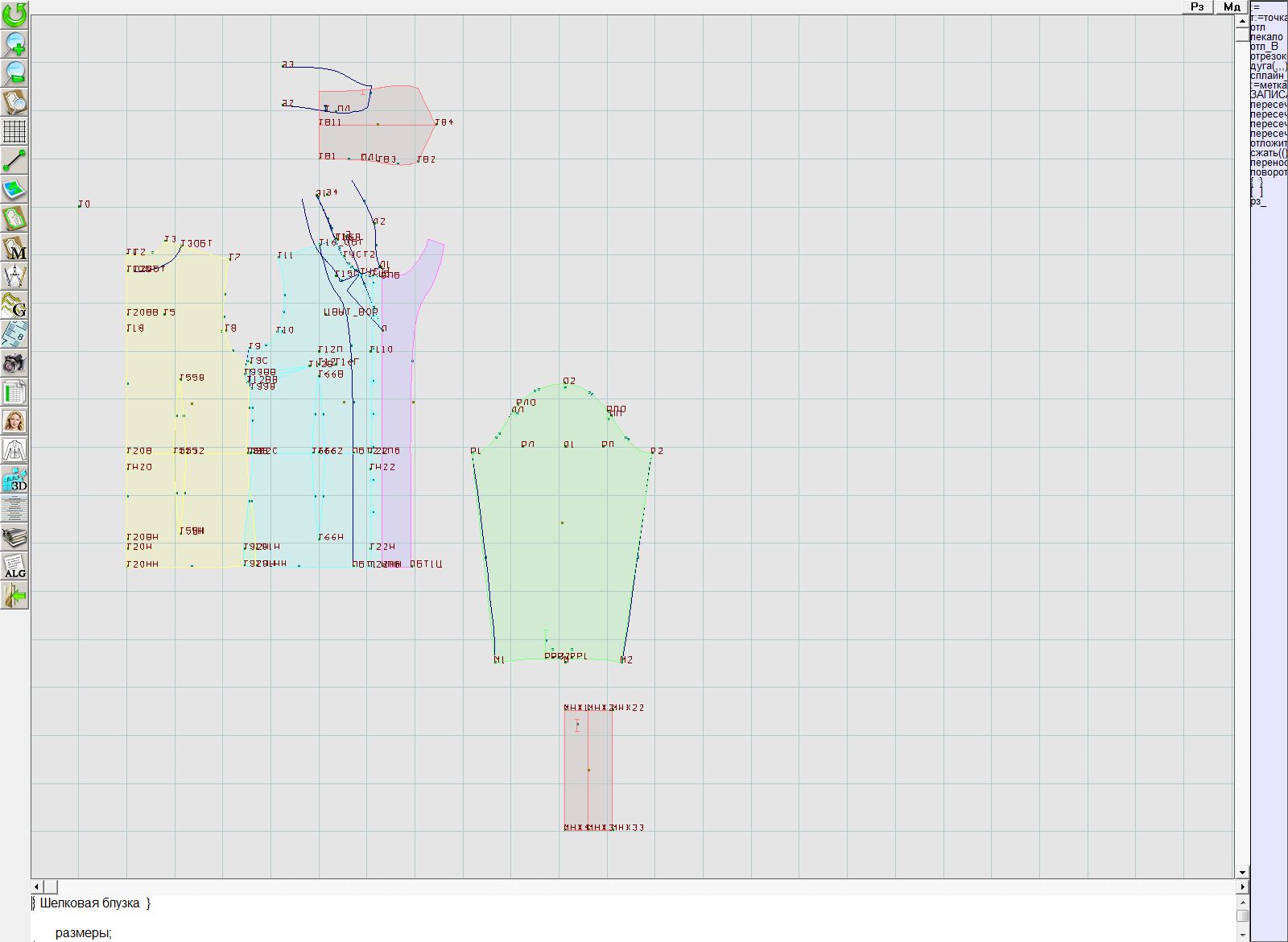The width and height of the screenshot is (1288, 942).
Task: Toggle the grid display icon
Action: pos(14,130)
